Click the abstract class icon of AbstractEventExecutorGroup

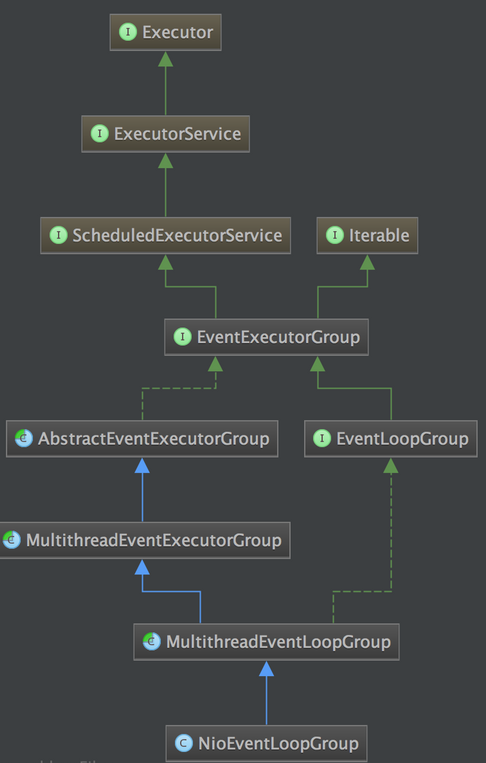(x=24, y=438)
